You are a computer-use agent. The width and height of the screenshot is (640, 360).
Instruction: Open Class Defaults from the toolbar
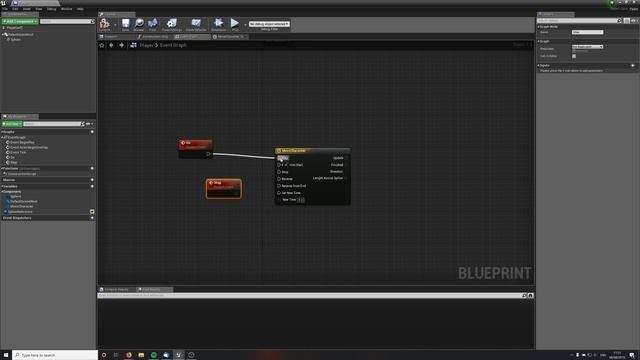(196, 24)
